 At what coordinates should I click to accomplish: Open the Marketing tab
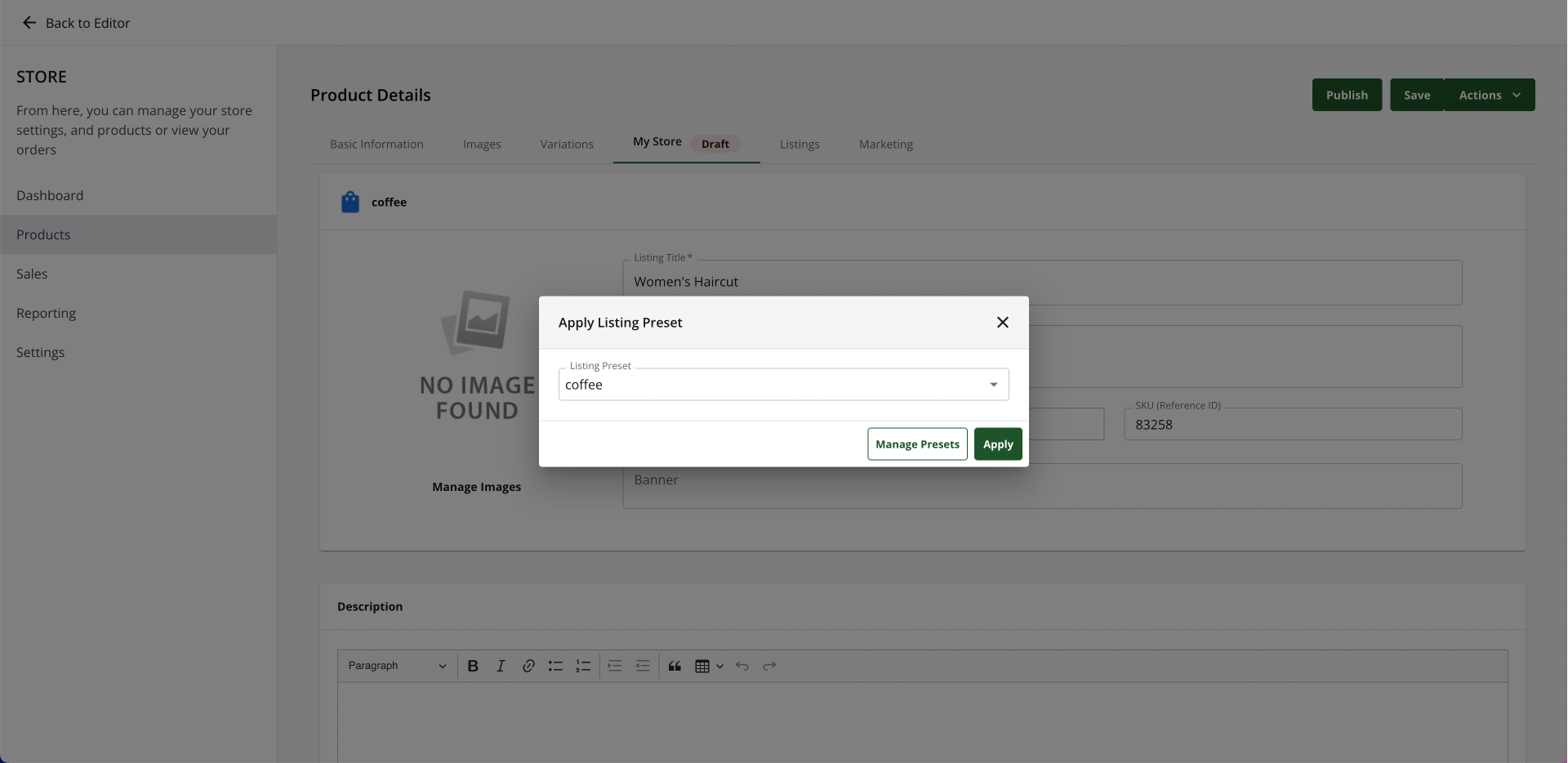885,145
